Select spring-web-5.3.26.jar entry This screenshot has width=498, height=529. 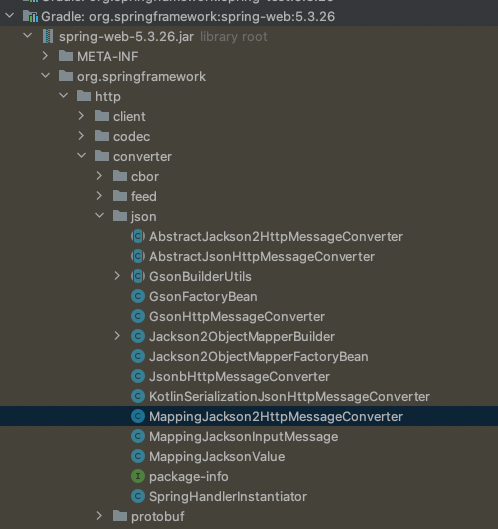(x=127, y=36)
